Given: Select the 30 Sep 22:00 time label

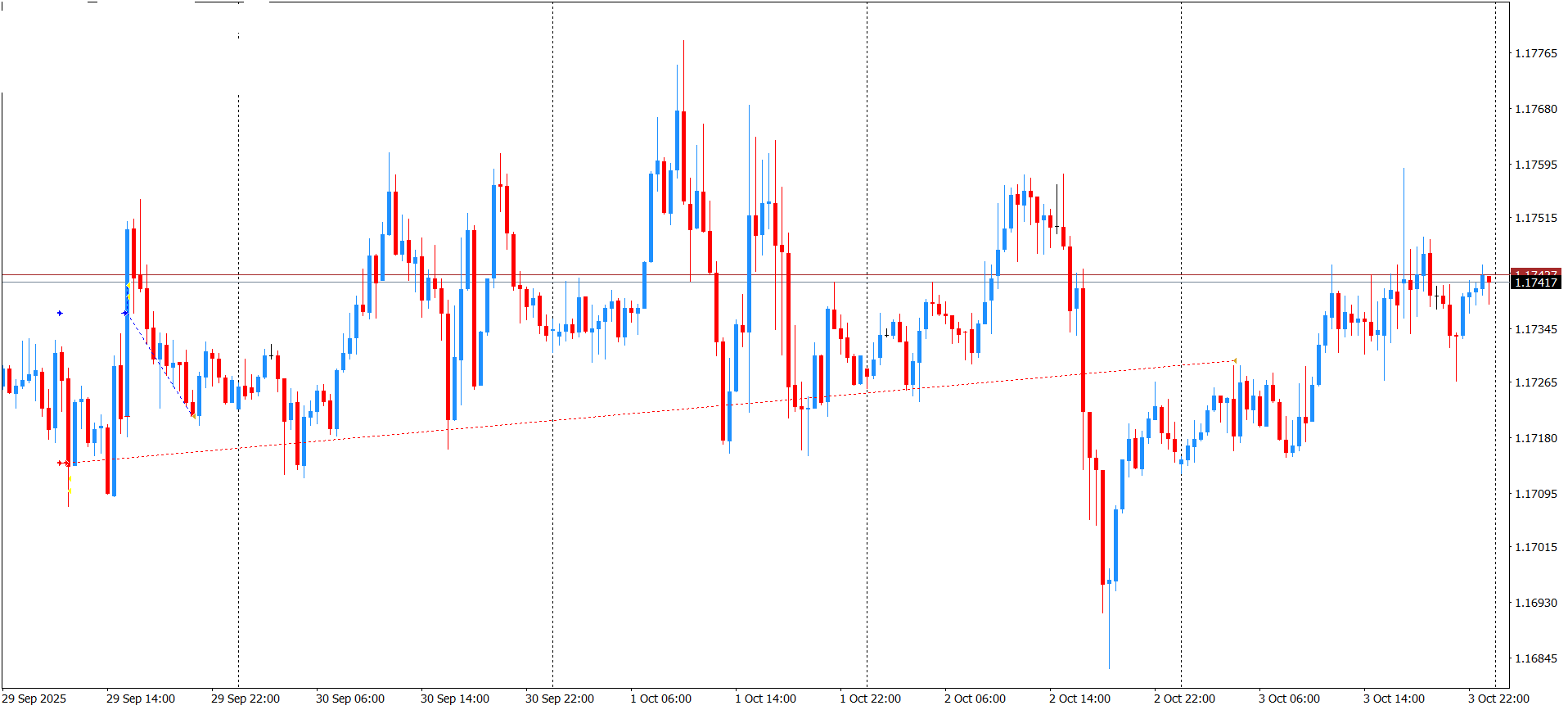Looking at the screenshot, I should tap(560, 699).
